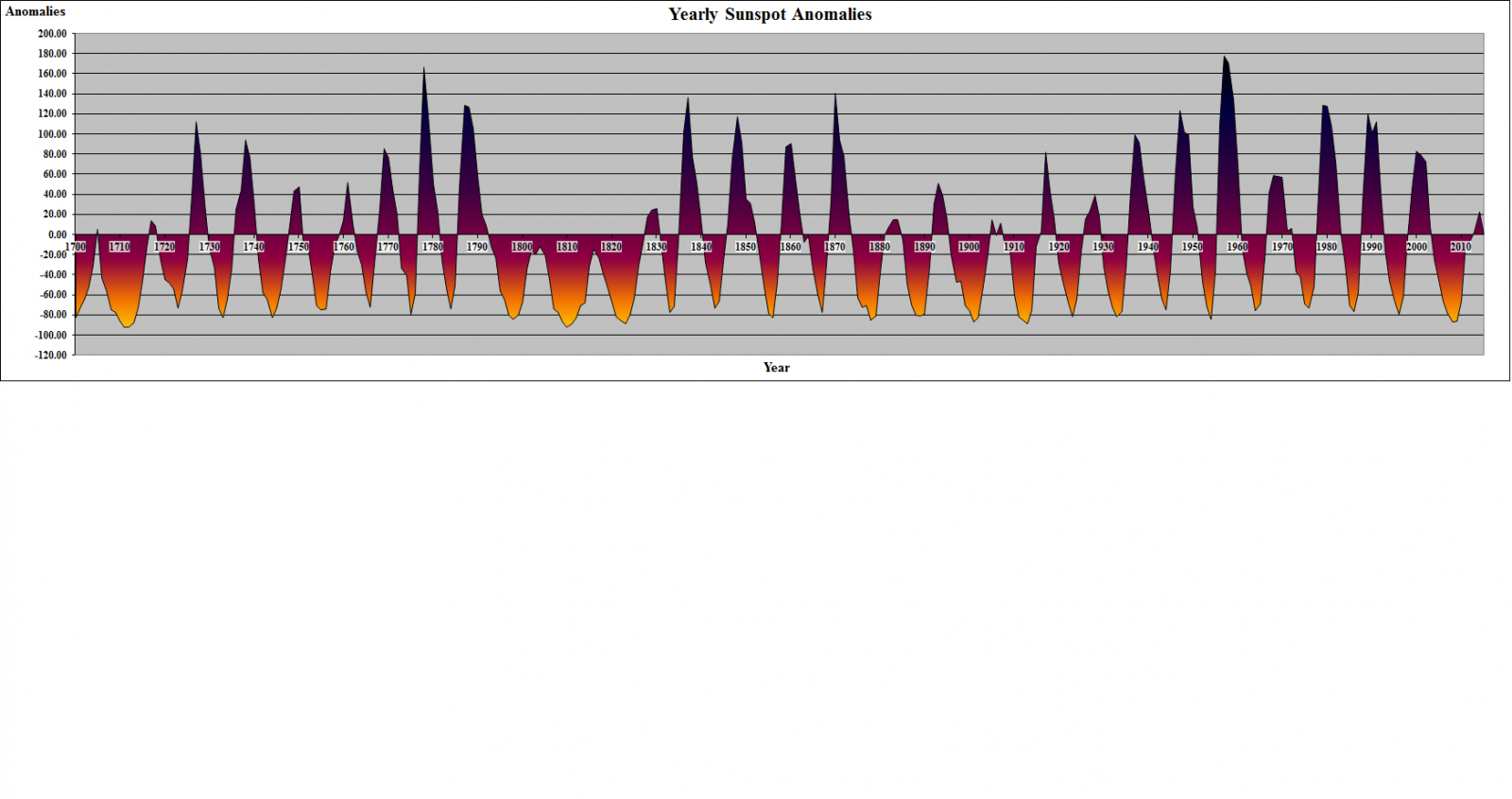Select the 2000 year label
Screen dimensions: 1512x799
(1417, 247)
